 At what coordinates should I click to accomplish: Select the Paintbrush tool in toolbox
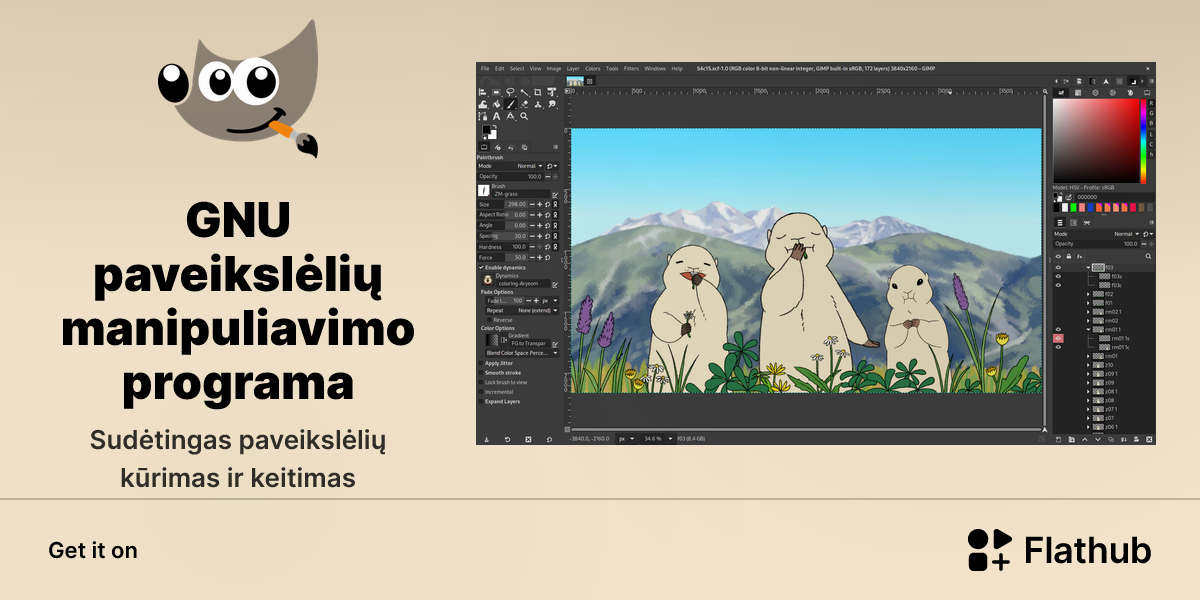point(510,104)
